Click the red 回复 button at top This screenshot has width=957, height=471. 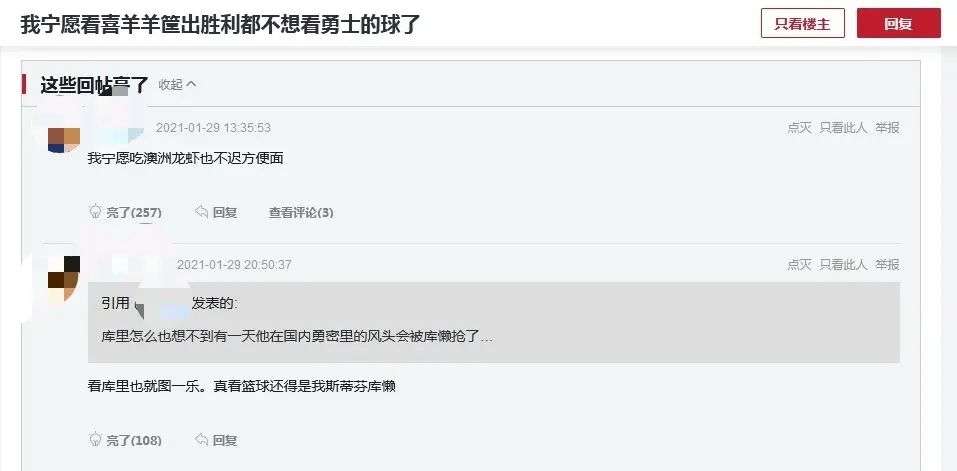898,23
